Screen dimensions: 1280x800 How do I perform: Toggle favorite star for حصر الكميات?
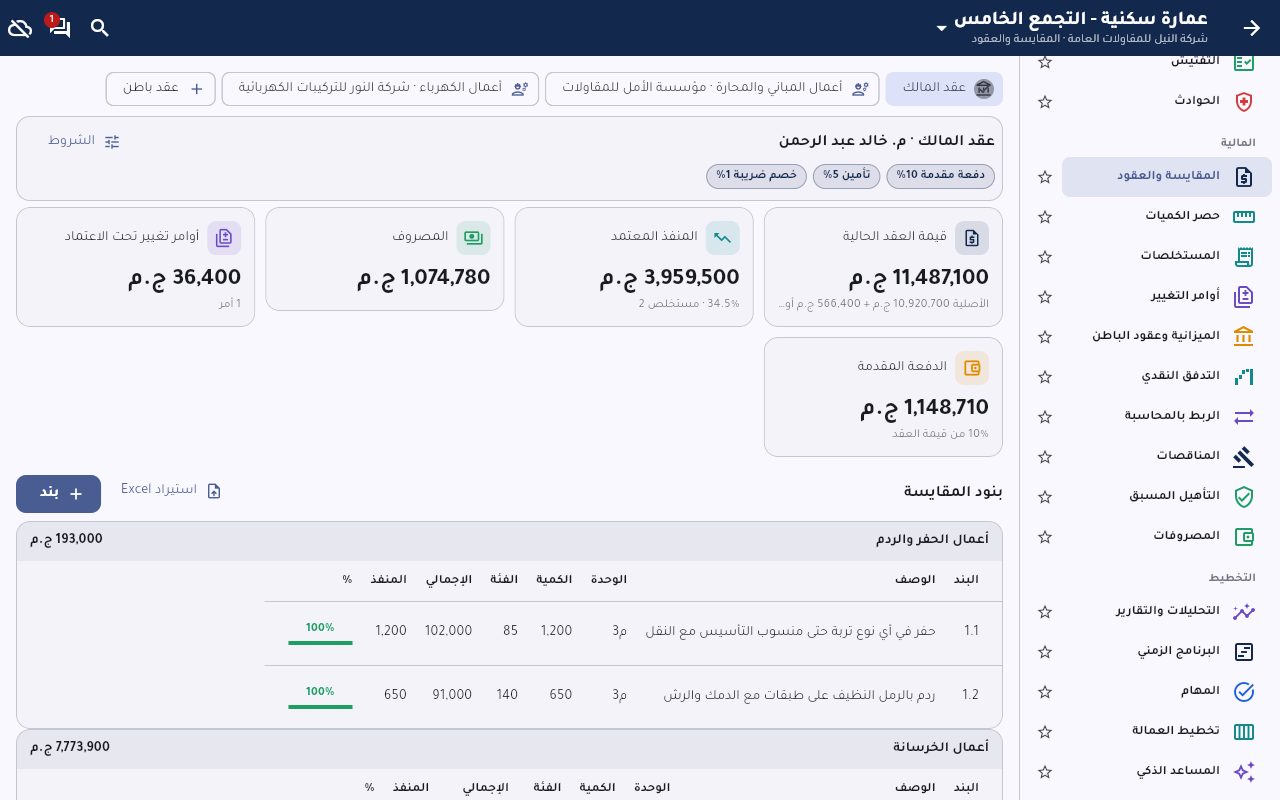pyautogui.click(x=1045, y=217)
